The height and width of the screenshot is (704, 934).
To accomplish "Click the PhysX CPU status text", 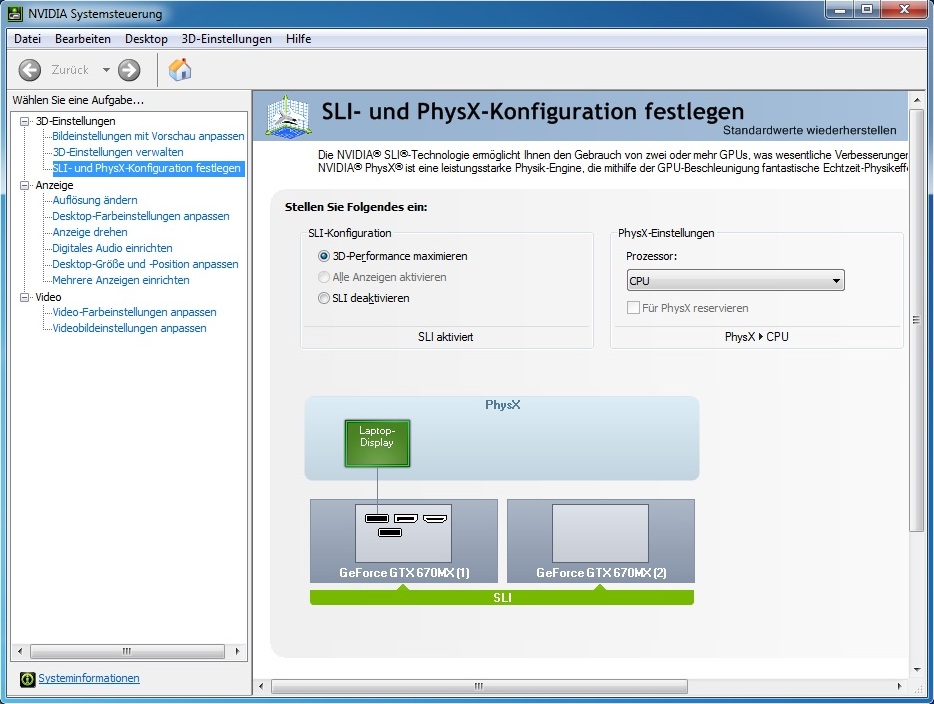I will tap(756, 337).
